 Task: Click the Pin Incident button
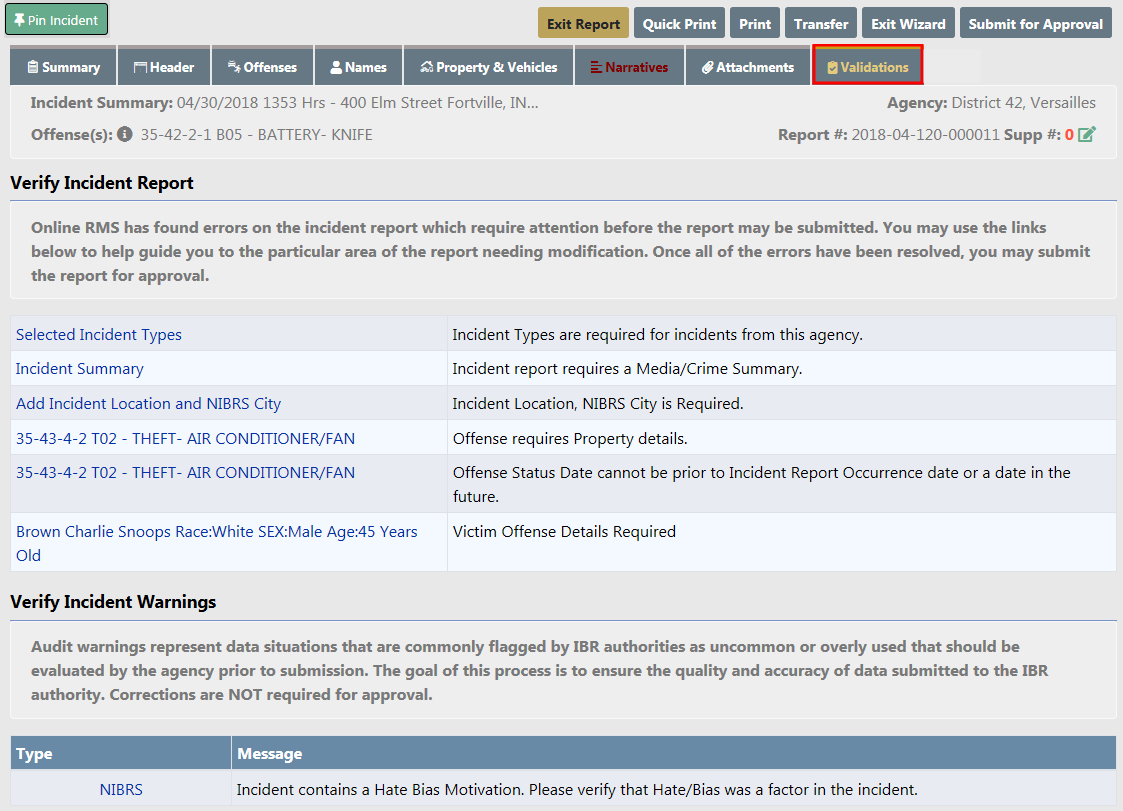[56, 20]
